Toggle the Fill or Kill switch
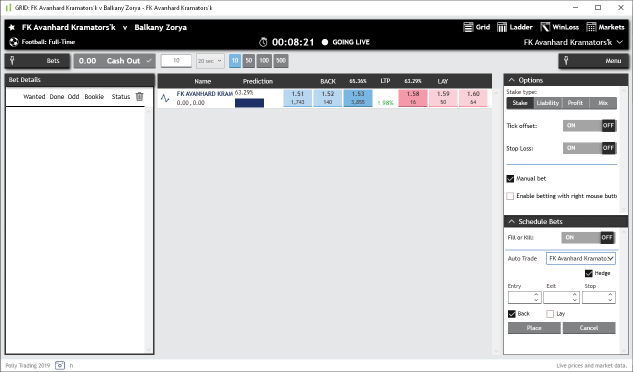The image size is (633, 372). pos(588,237)
